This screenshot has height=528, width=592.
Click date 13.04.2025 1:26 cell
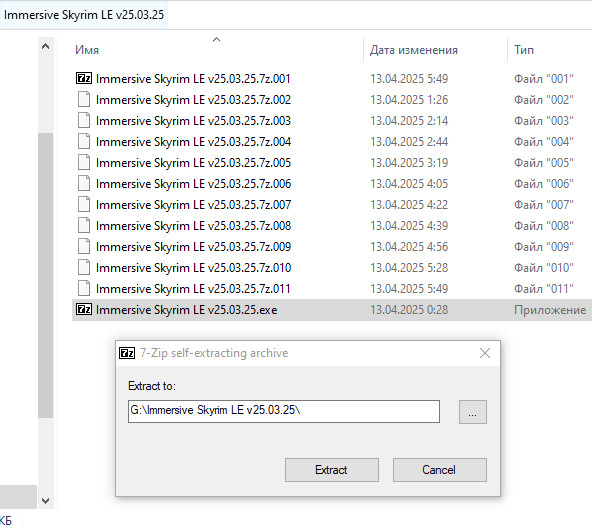[409, 100]
